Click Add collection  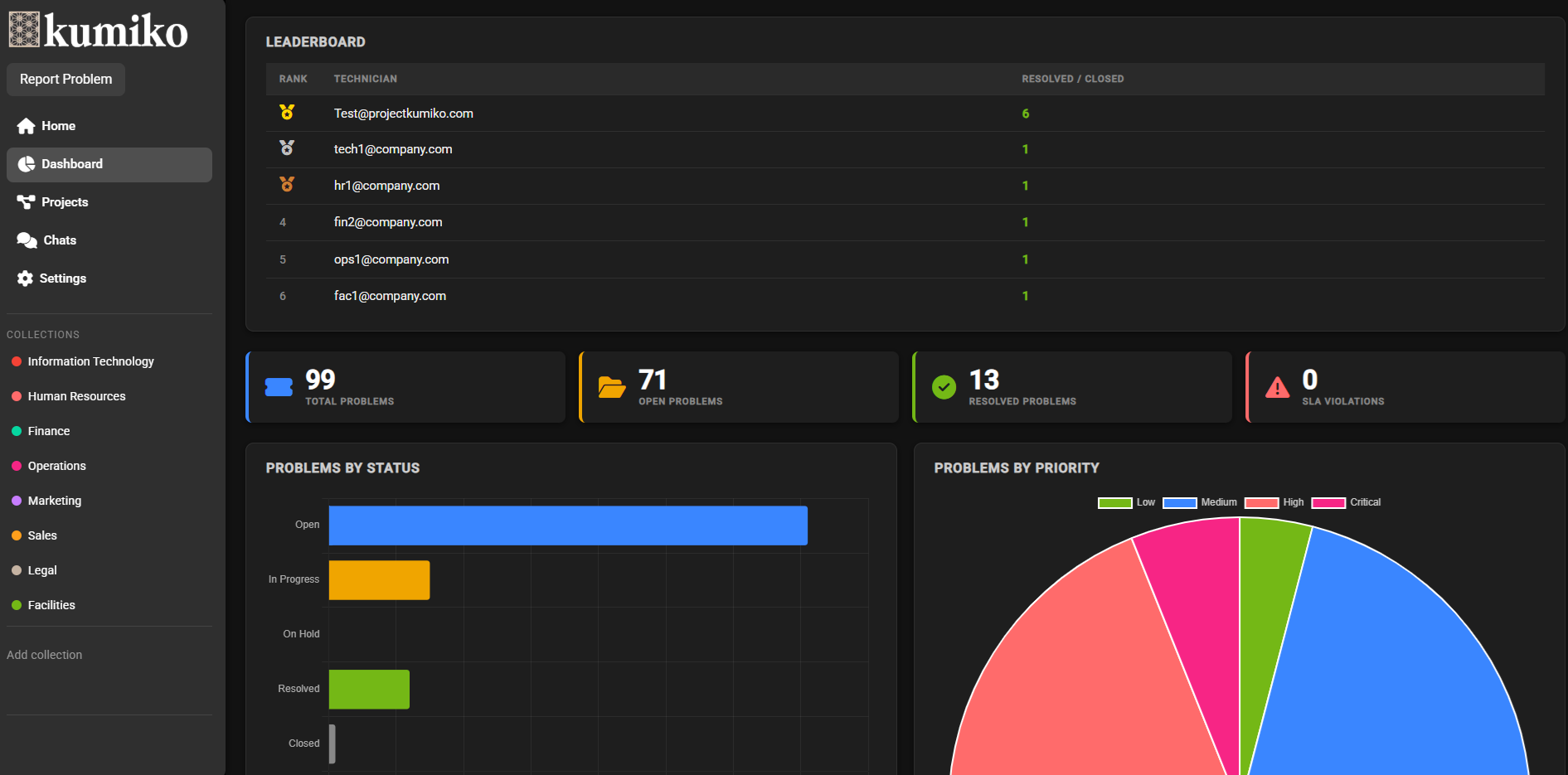click(x=45, y=655)
